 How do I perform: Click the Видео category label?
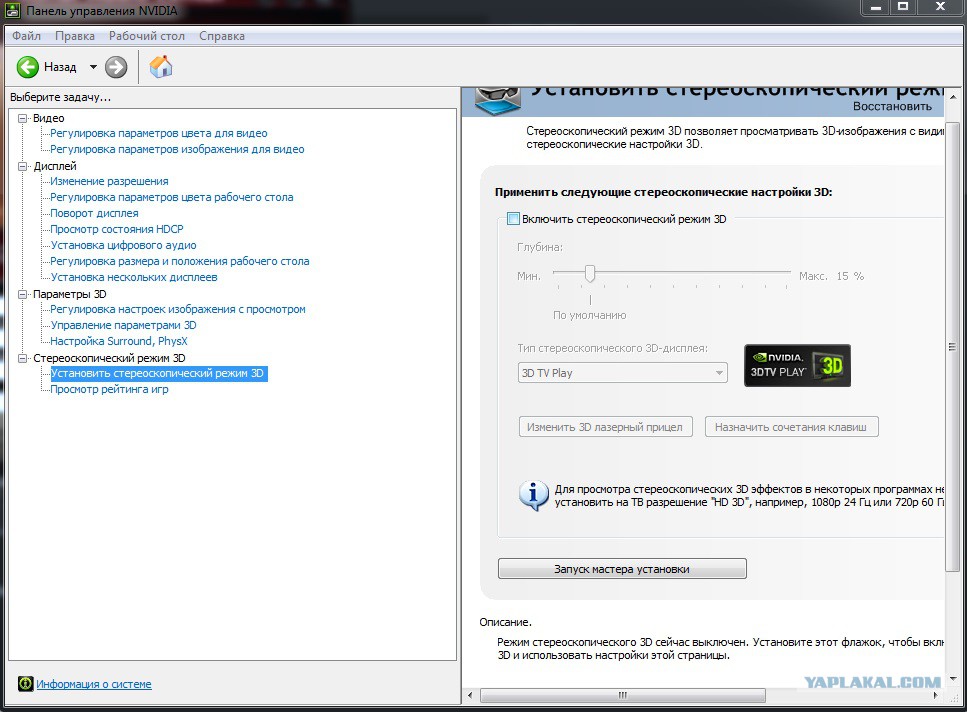49,118
